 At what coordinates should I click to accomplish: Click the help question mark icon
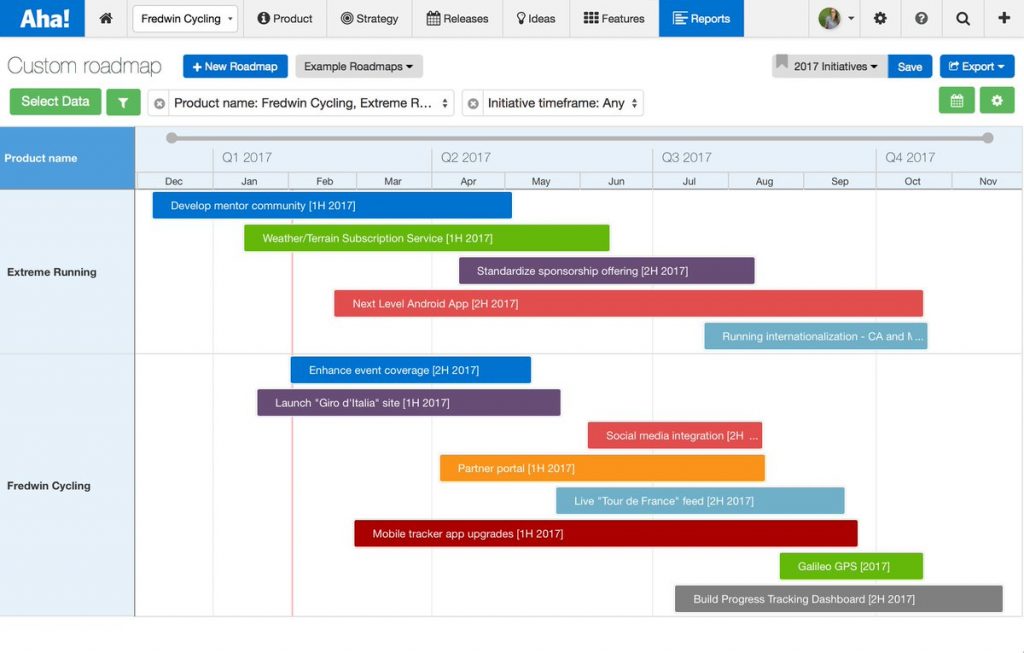coord(921,18)
